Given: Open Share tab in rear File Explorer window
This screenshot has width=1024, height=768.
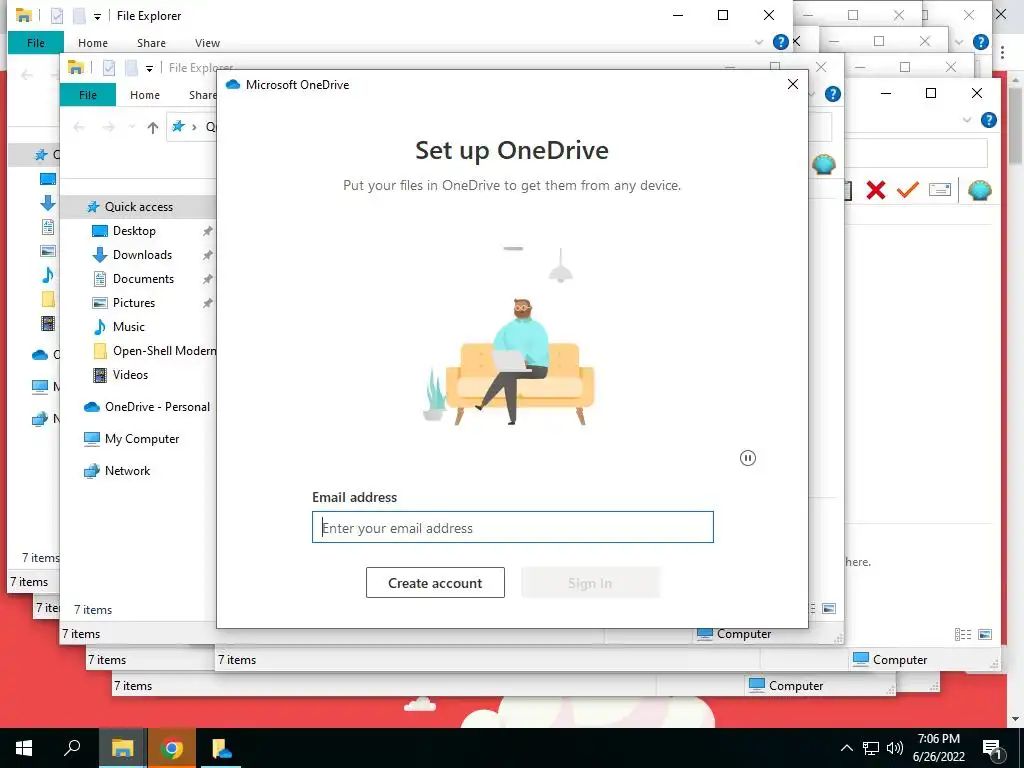Looking at the screenshot, I should pos(151,42).
